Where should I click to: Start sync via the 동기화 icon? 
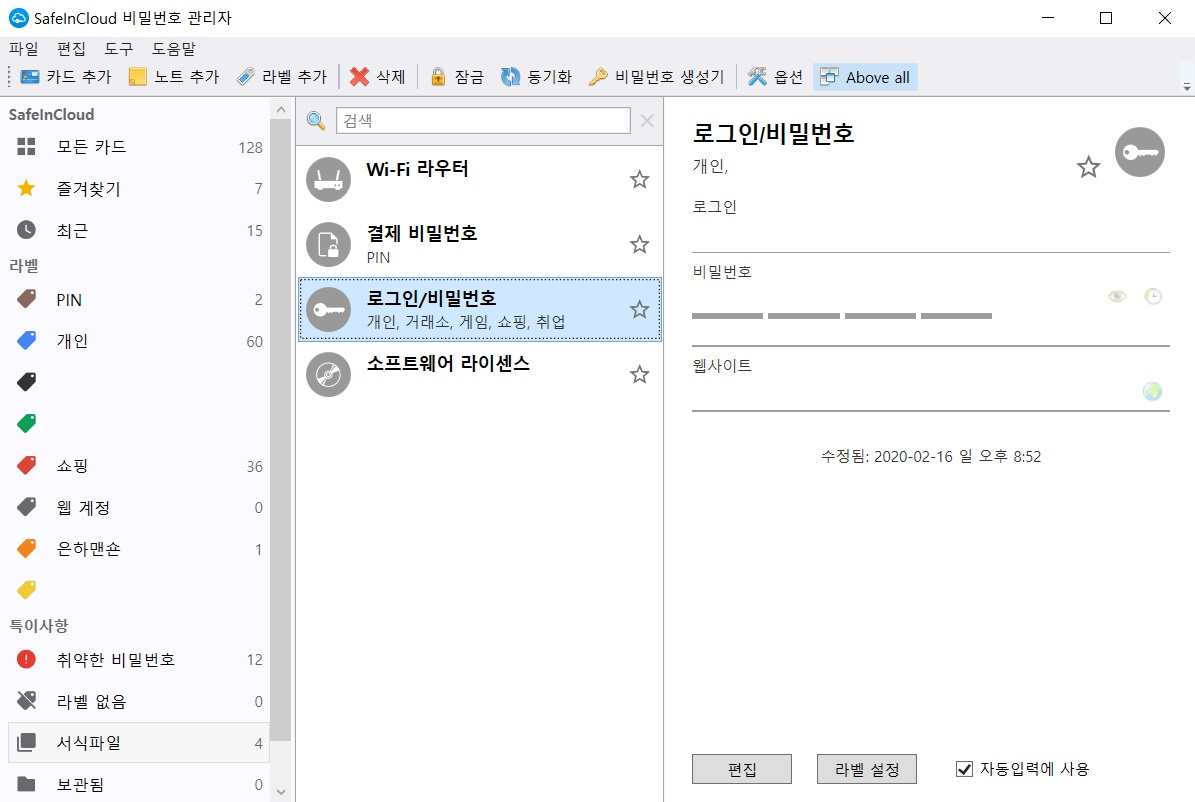(510, 76)
